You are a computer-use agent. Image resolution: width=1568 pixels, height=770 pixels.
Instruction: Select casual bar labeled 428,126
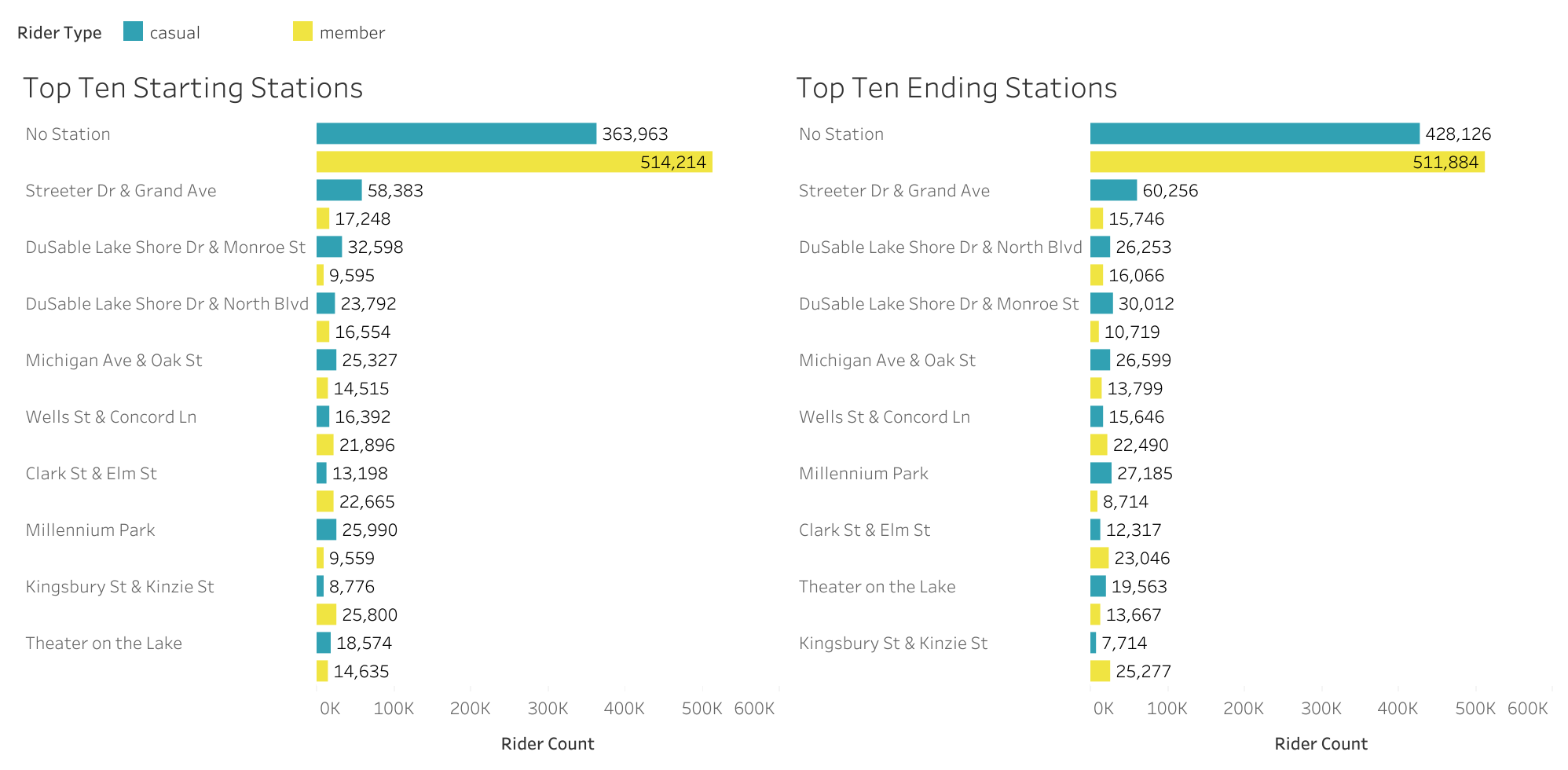[1255, 134]
